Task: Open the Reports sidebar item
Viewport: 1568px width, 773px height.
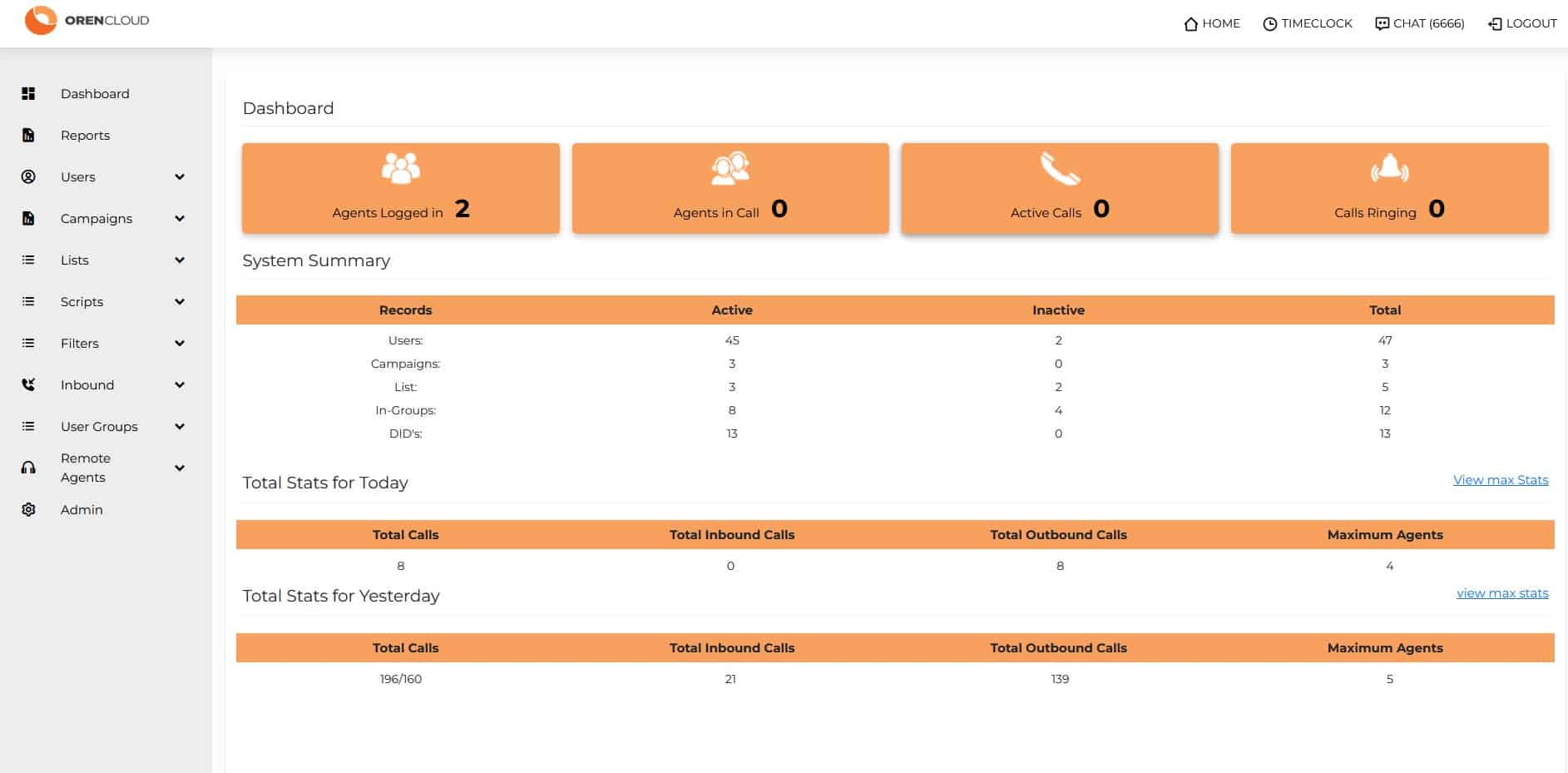Action: pos(85,136)
